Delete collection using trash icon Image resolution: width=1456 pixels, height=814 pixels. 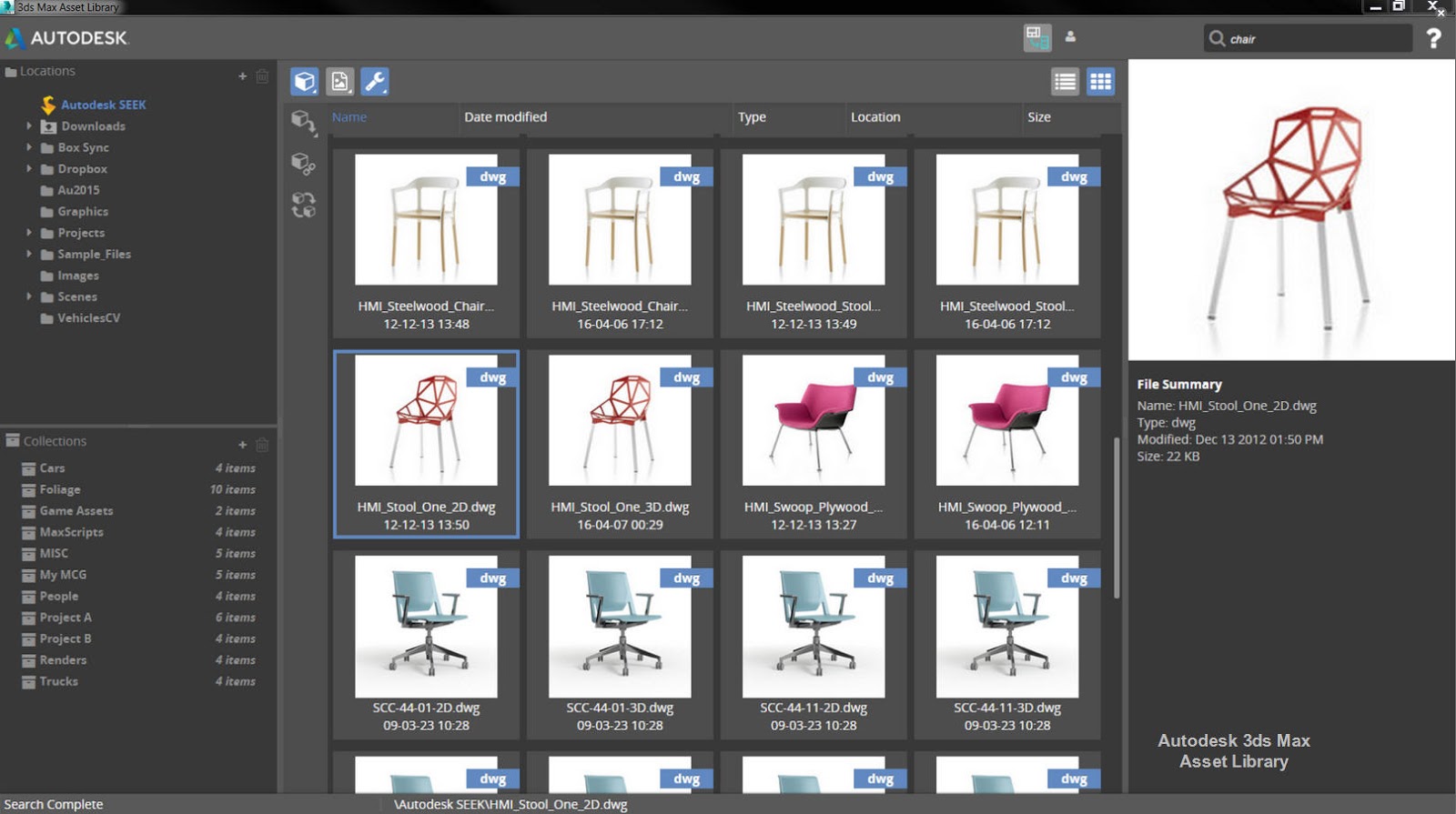(262, 445)
